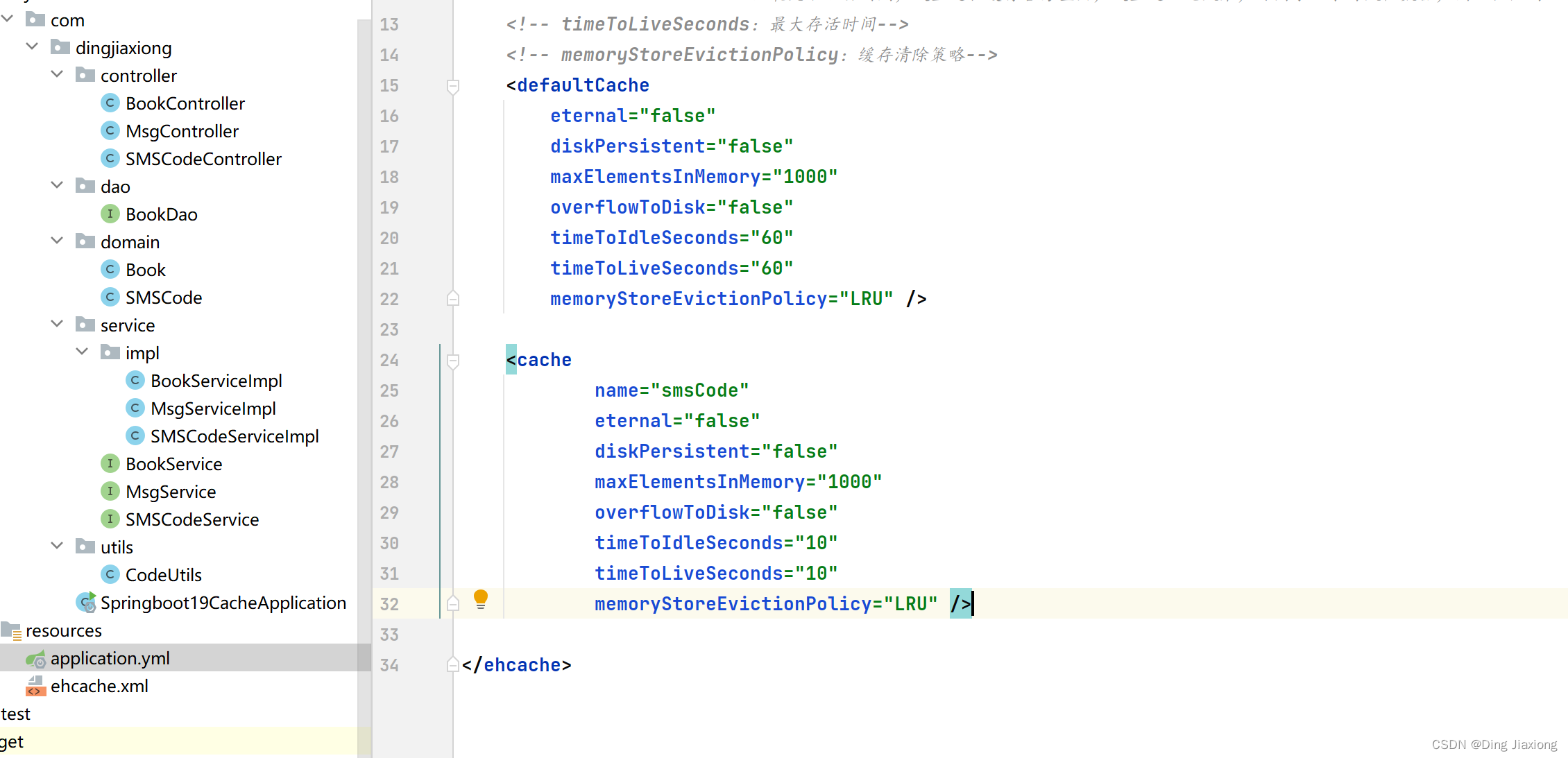The image size is (1568, 758).
Task: Click the timeToLiveSeconds comment on line 13
Action: coord(707,24)
